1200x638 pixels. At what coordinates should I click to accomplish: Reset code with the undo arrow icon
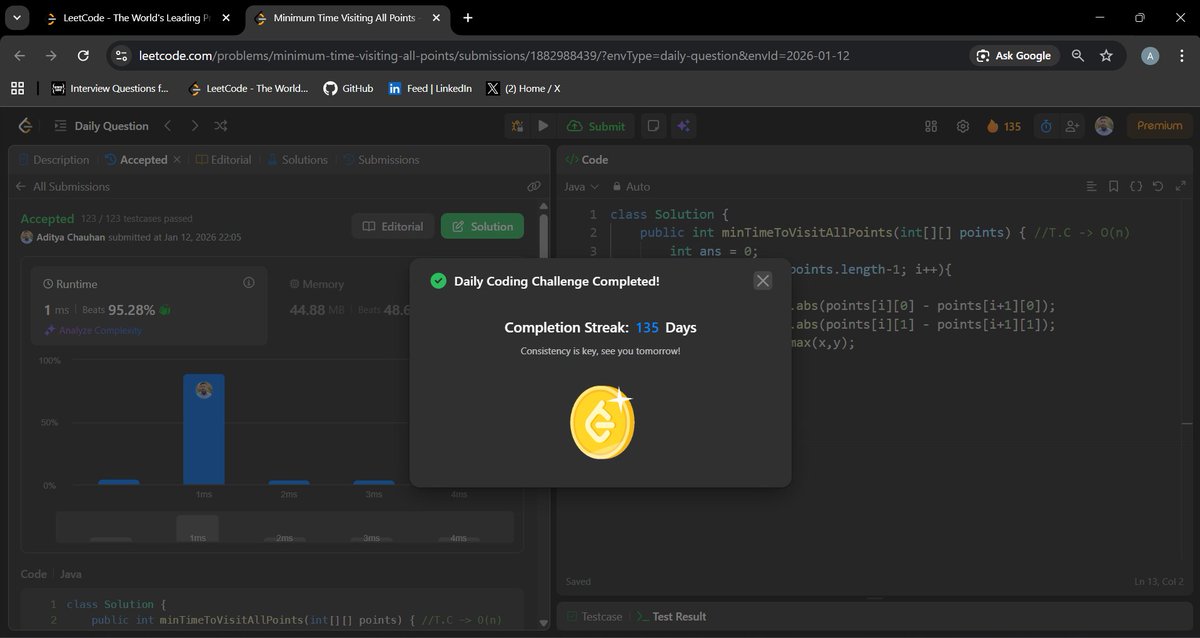tap(1158, 187)
